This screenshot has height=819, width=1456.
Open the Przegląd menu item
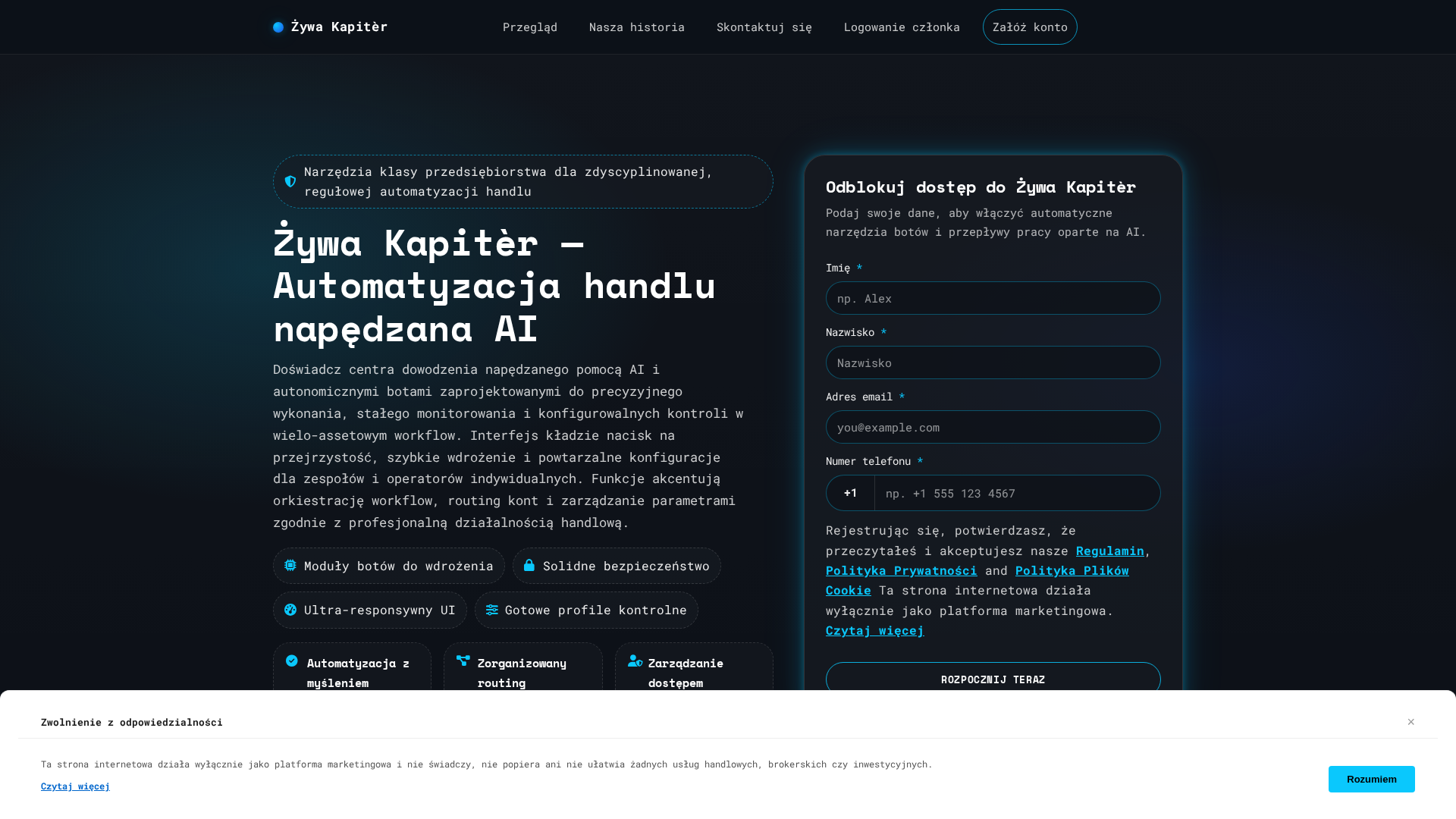coord(530,27)
